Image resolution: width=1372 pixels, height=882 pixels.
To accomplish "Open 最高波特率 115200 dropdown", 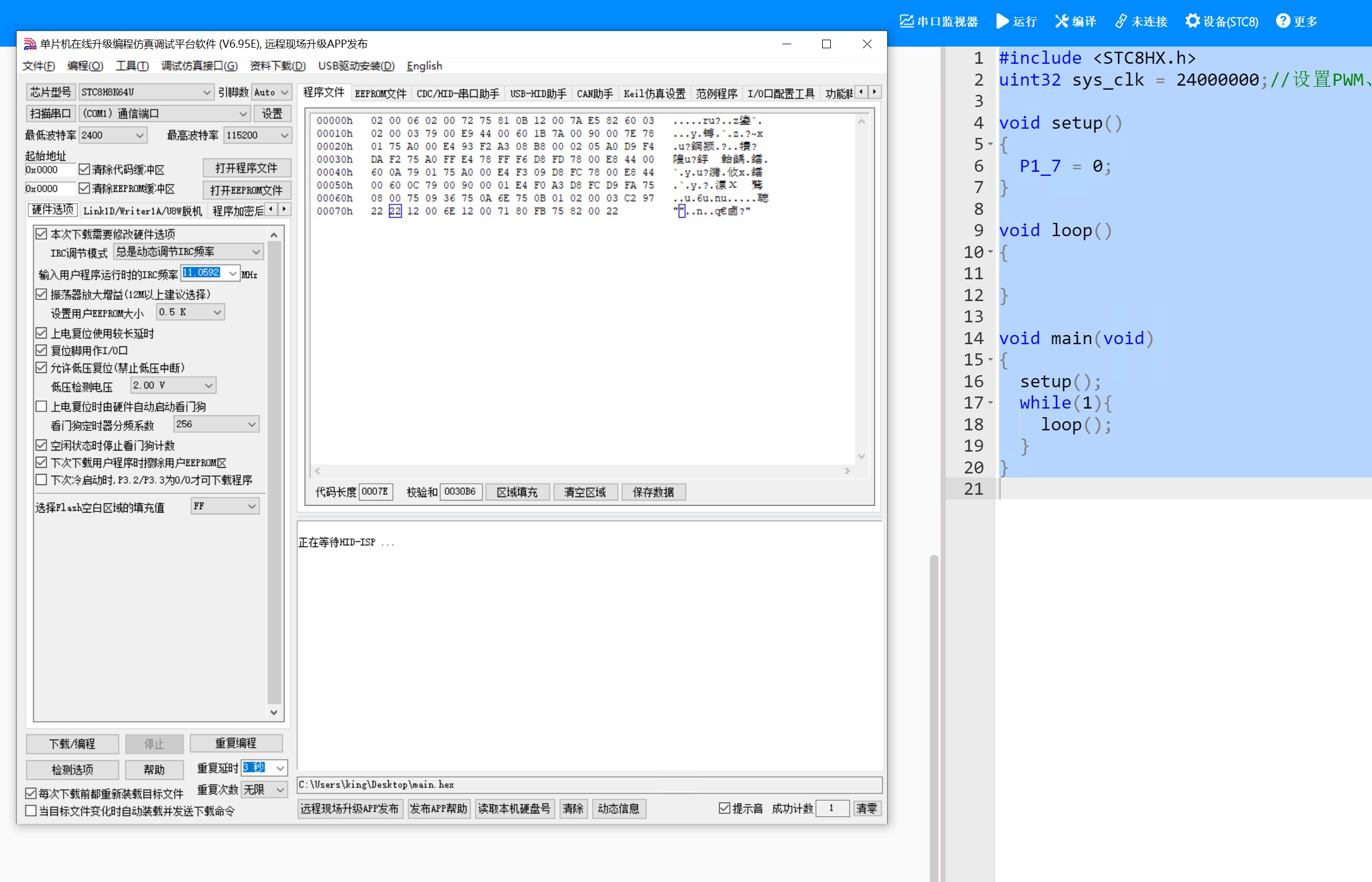I will tap(257, 136).
